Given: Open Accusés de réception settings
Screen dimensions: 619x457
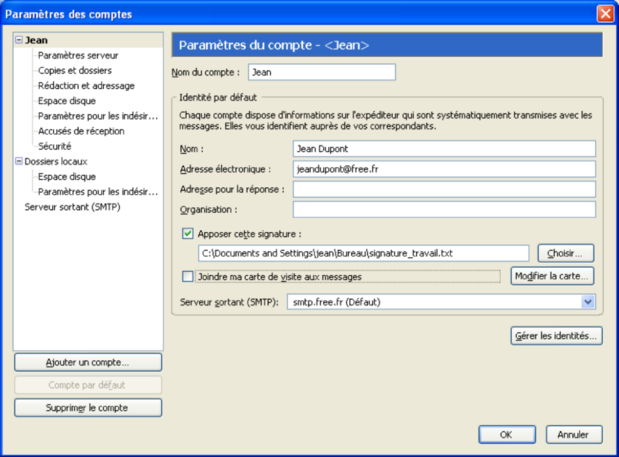Looking at the screenshot, I should 80,131.
